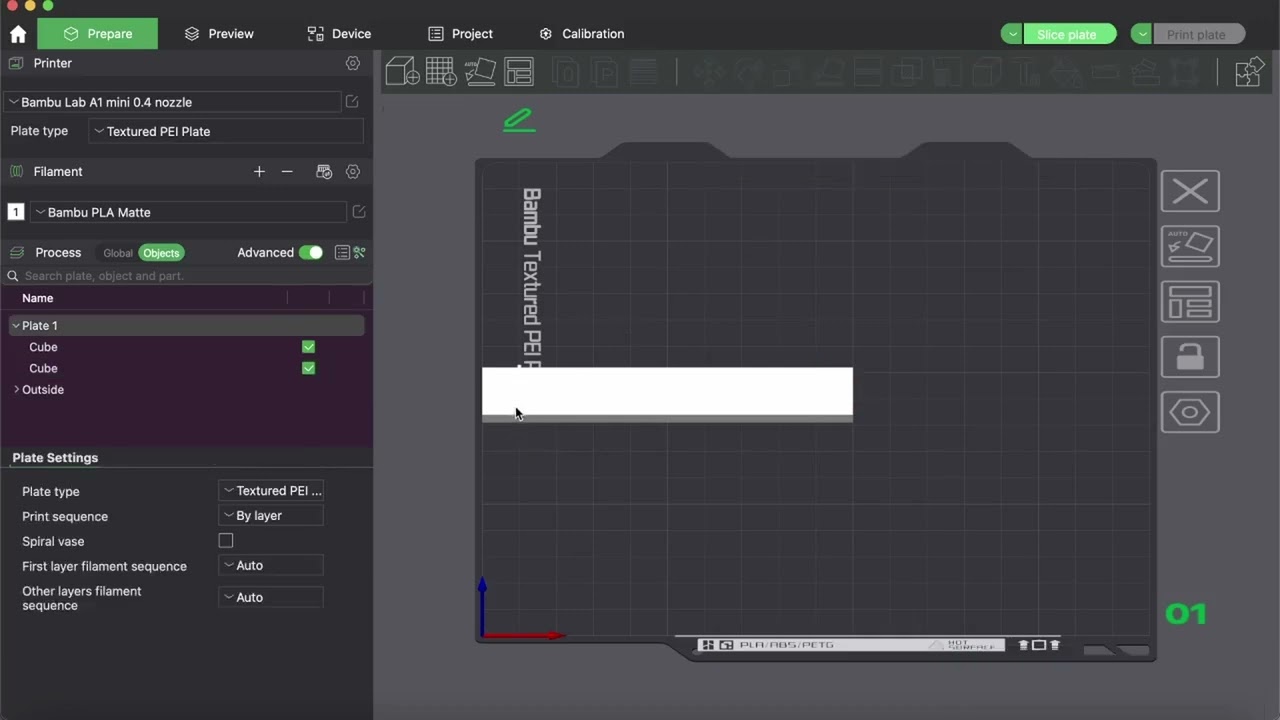Select the second Cube in object list

[x=43, y=368]
